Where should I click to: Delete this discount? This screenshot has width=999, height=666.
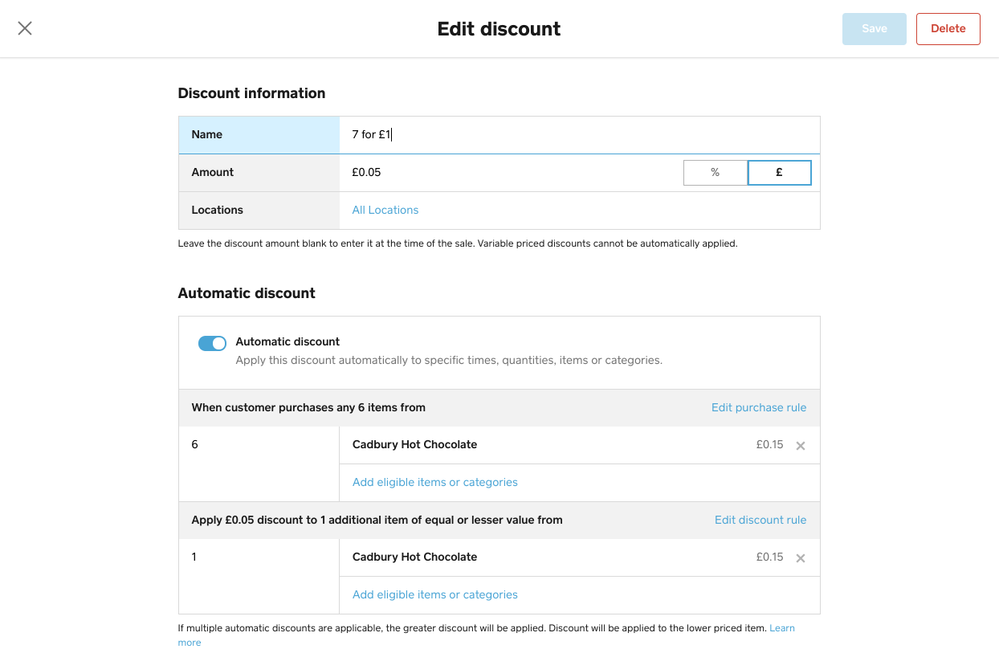[x=947, y=29]
